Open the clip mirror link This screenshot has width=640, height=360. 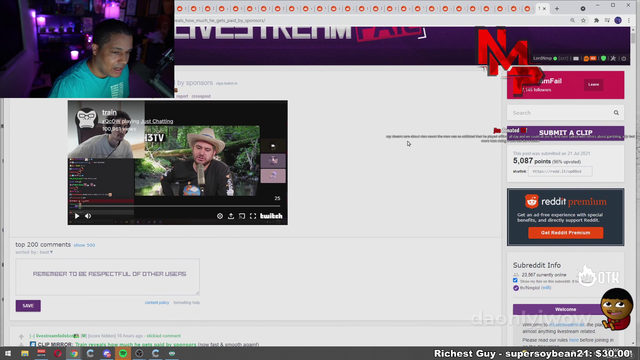point(136,344)
